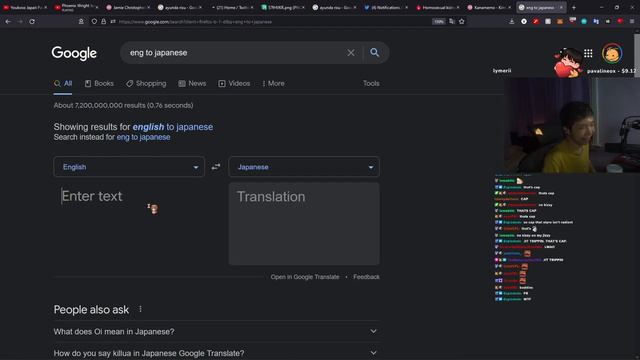Image resolution: width=640 pixels, height=360 pixels.
Task: Click the 'english to japanese' corrected link
Action: [173, 127]
